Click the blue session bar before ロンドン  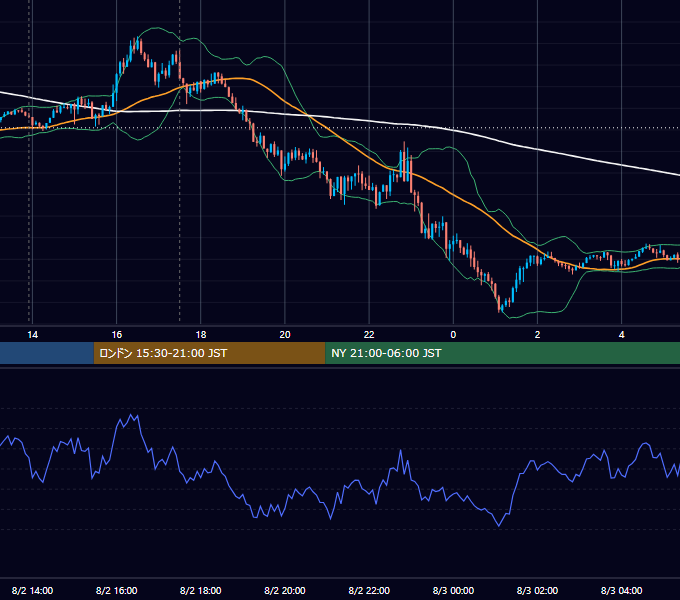coord(47,353)
